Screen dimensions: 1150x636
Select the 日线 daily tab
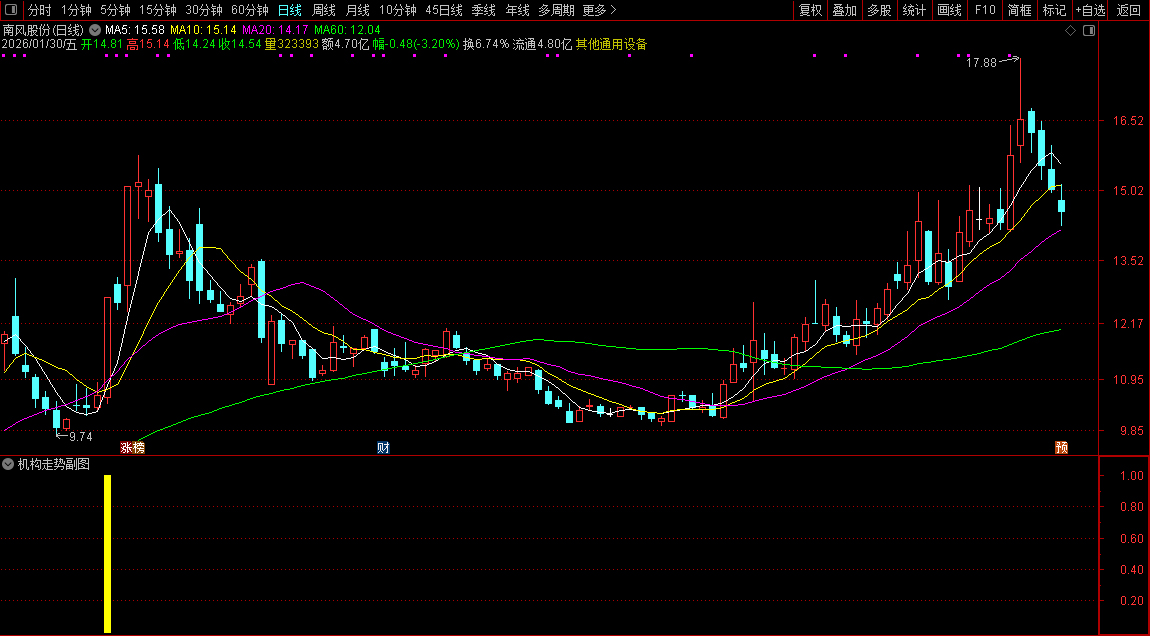tap(290, 10)
